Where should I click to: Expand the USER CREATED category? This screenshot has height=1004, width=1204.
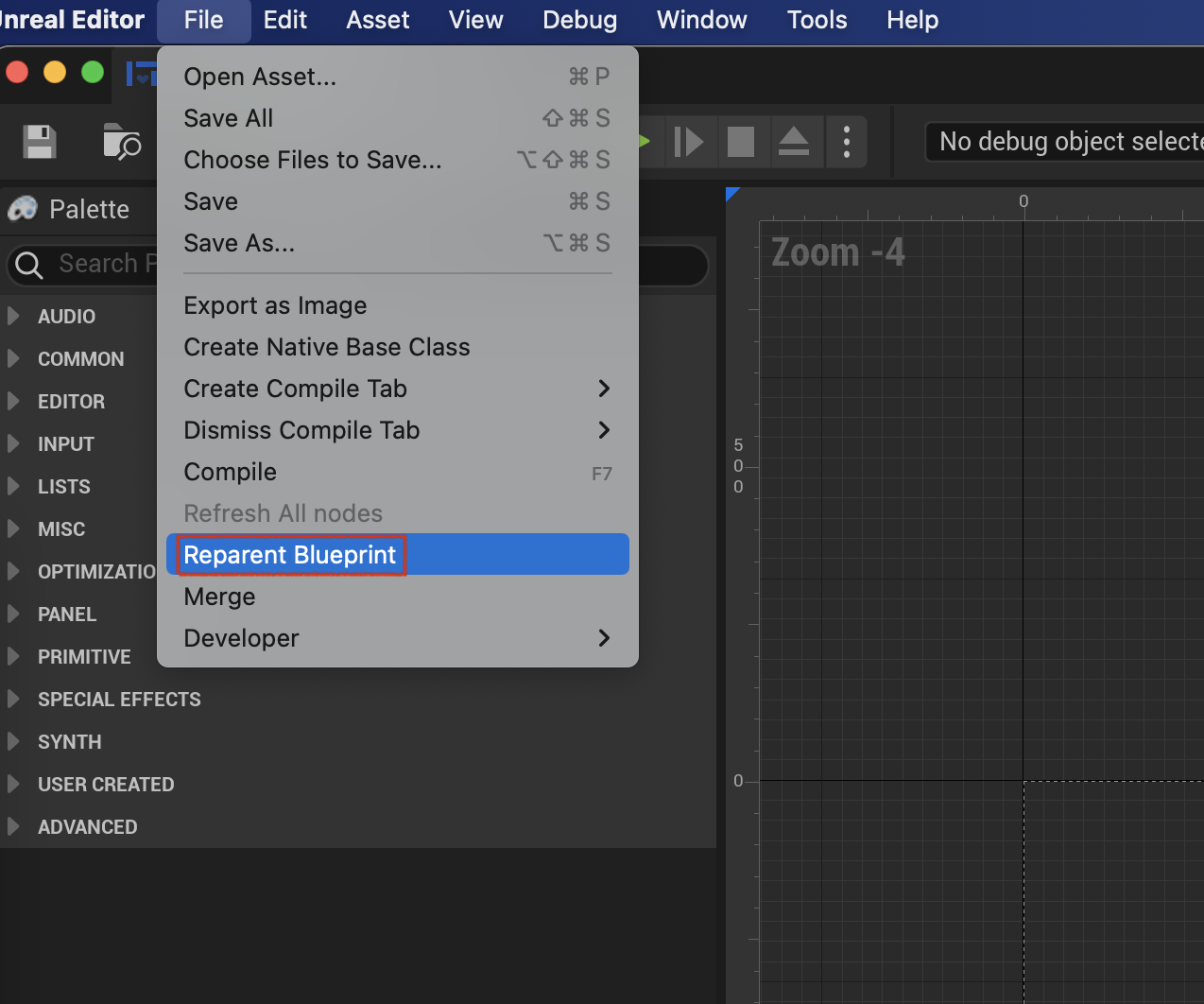13,784
